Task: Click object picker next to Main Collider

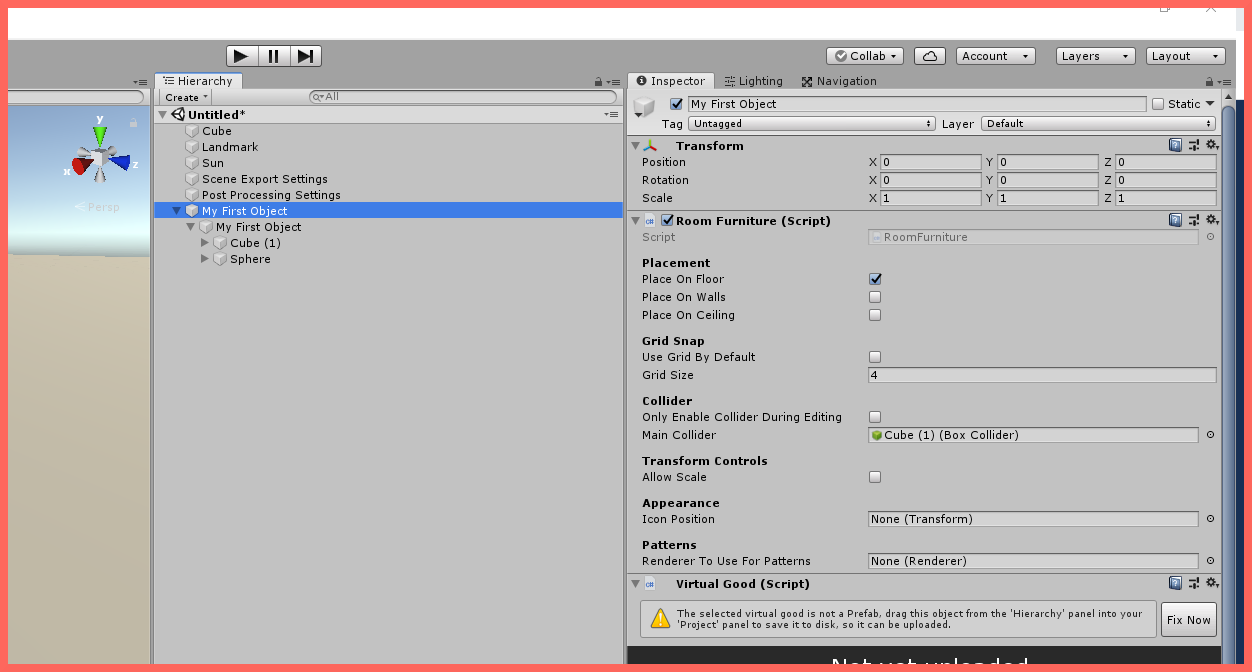Action: 1210,435
